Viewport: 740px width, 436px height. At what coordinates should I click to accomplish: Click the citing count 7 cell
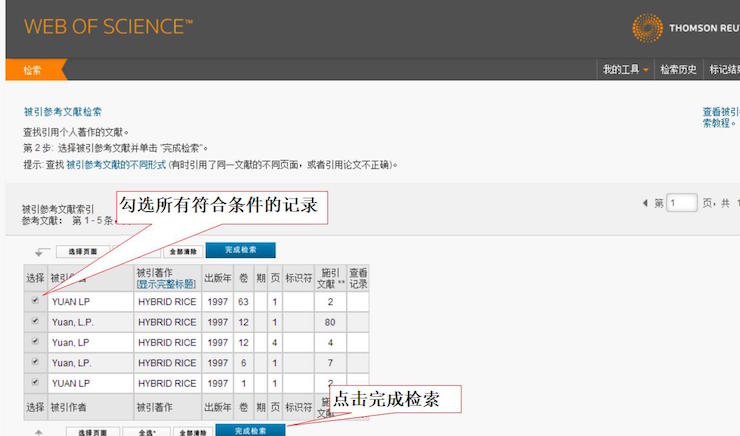330,363
